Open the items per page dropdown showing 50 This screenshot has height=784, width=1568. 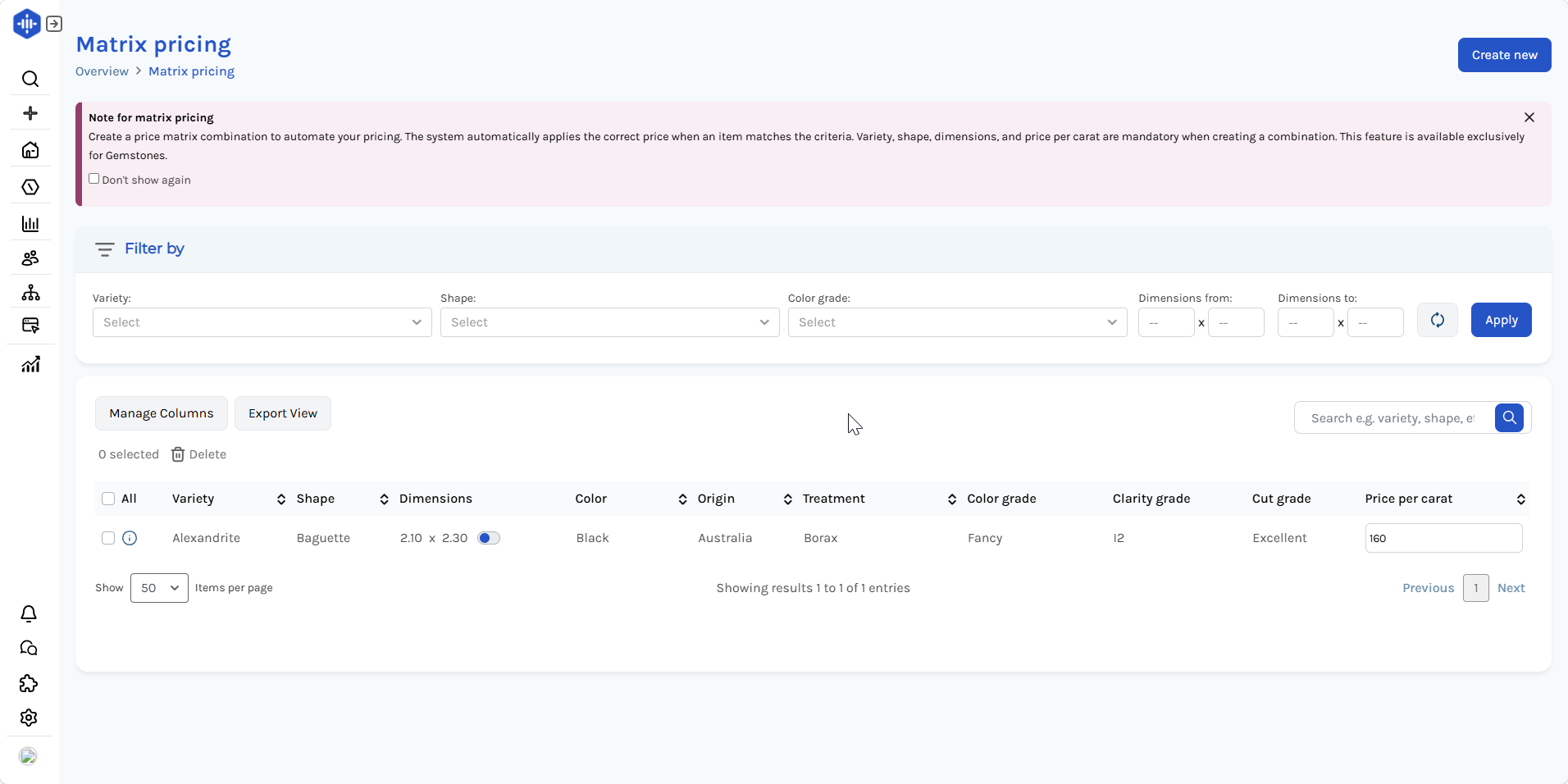click(x=159, y=588)
